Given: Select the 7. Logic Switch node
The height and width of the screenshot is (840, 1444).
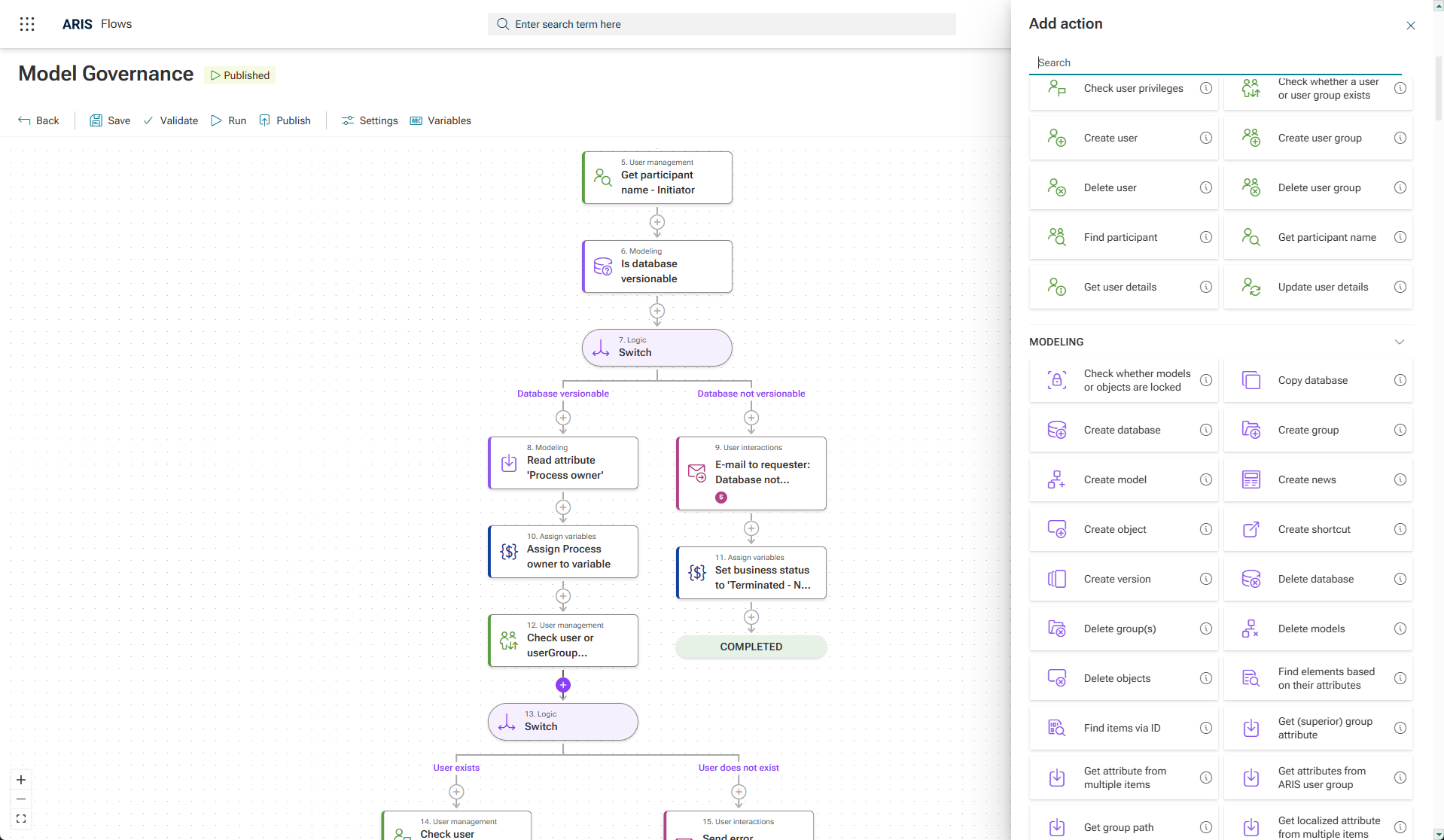Looking at the screenshot, I should pos(657,348).
